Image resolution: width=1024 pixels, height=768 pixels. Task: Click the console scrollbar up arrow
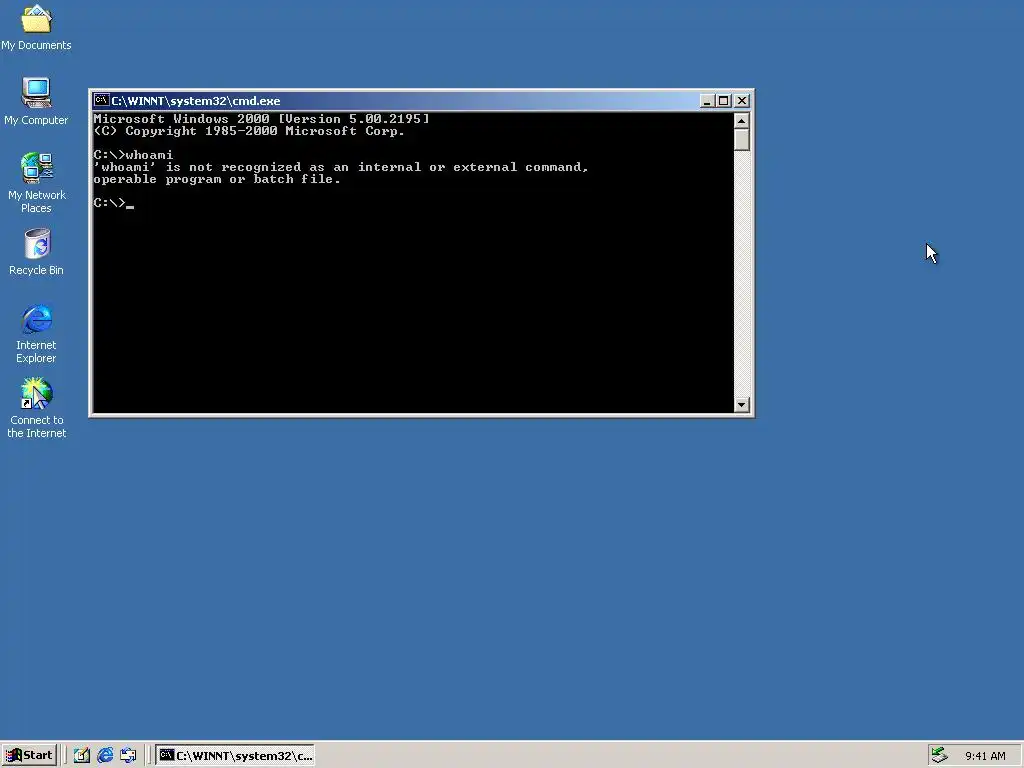tap(741, 121)
